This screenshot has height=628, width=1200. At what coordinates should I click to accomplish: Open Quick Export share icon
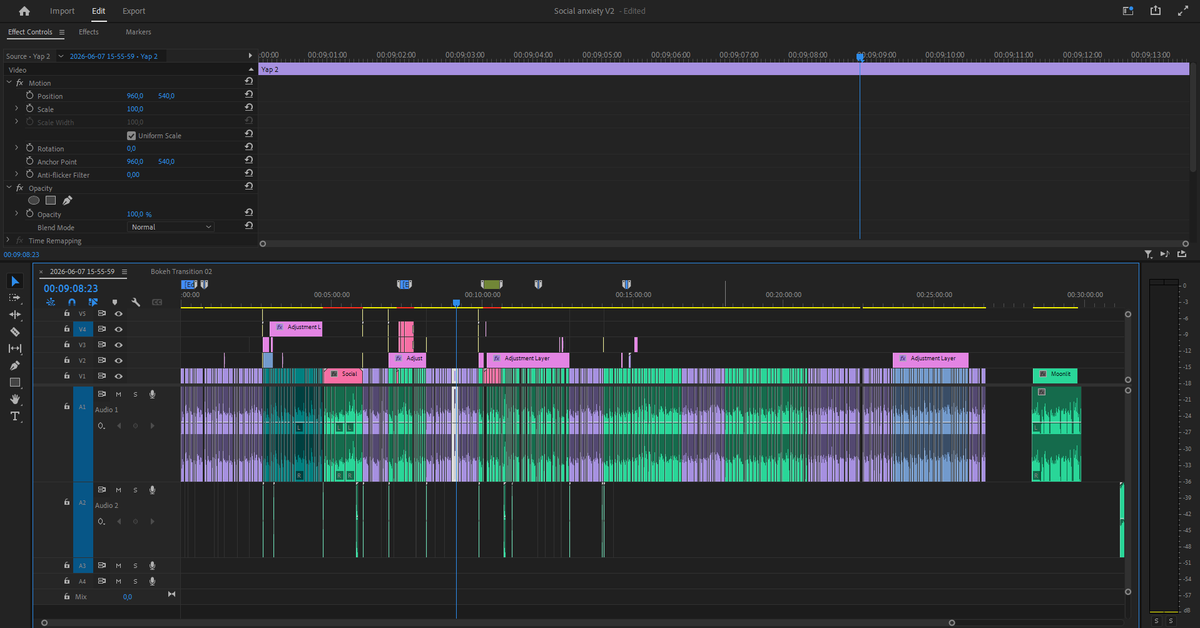click(1156, 11)
